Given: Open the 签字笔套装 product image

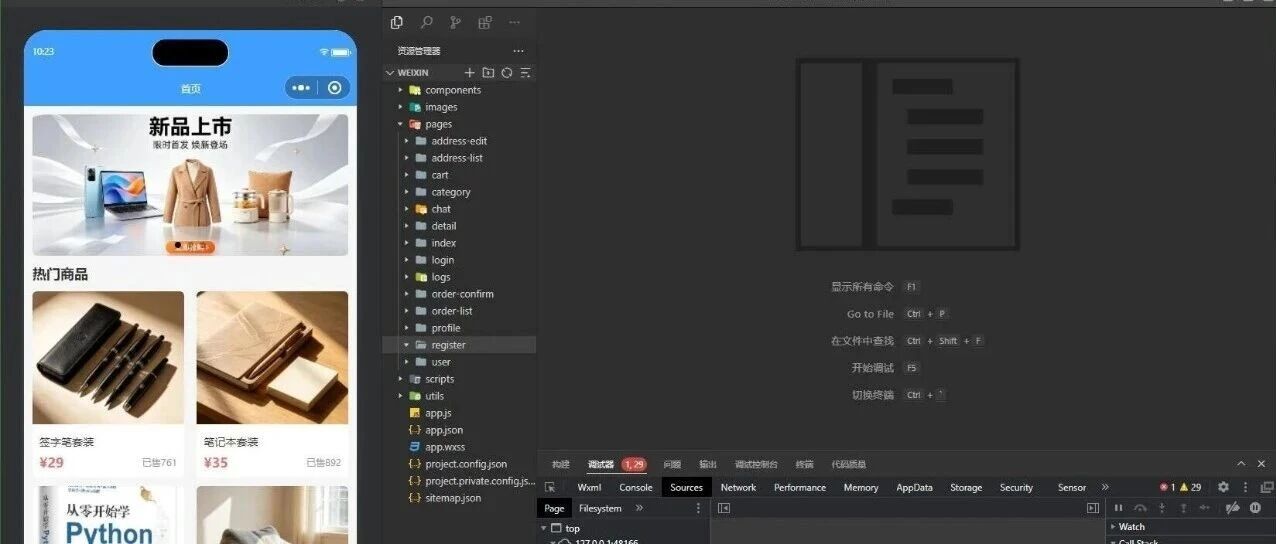Looking at the screenshot, I should coord(108,357).
